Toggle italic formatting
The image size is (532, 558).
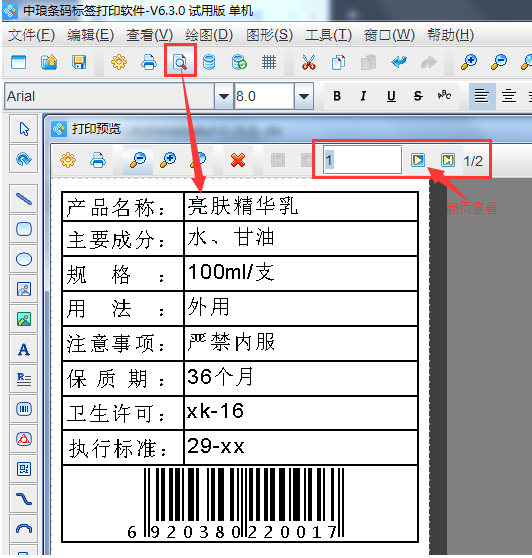pos(363,96)
